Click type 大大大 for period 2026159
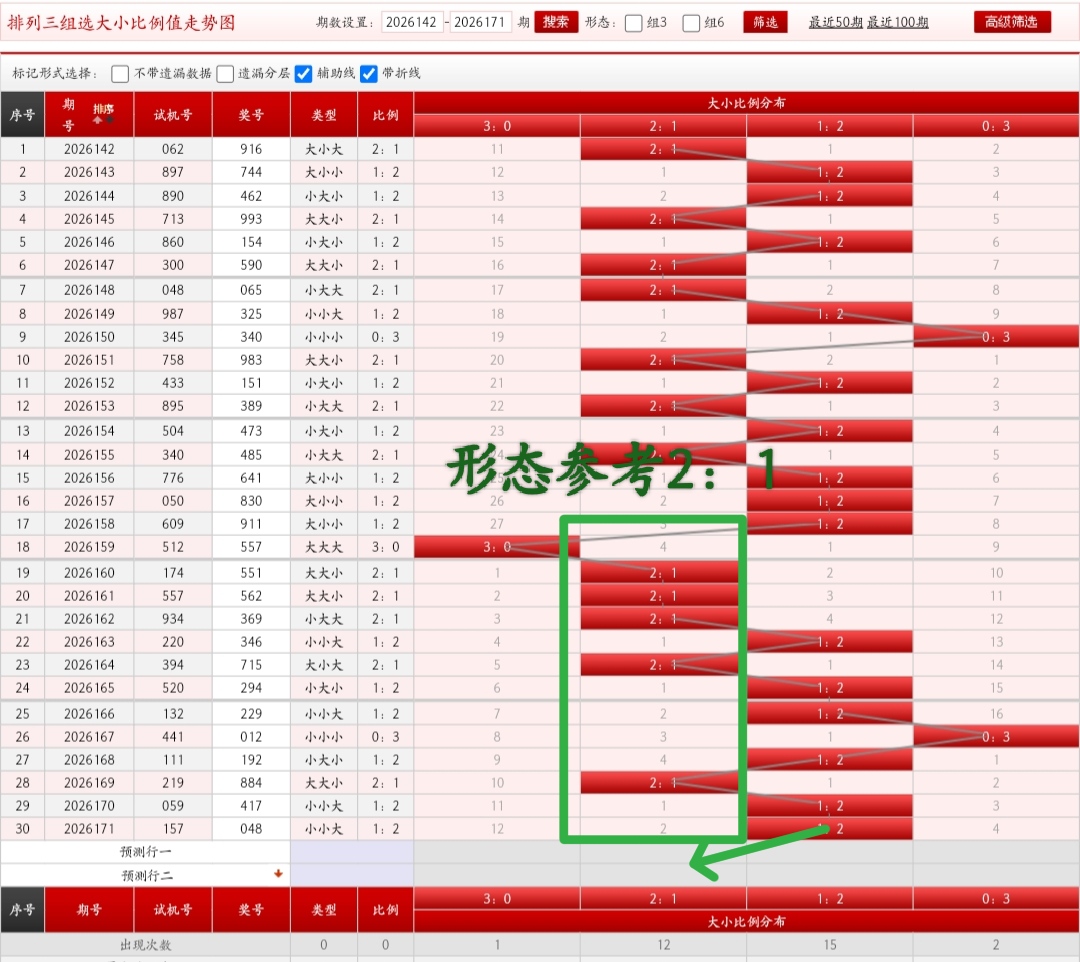 pyautogui.click(x=324, y=547)
